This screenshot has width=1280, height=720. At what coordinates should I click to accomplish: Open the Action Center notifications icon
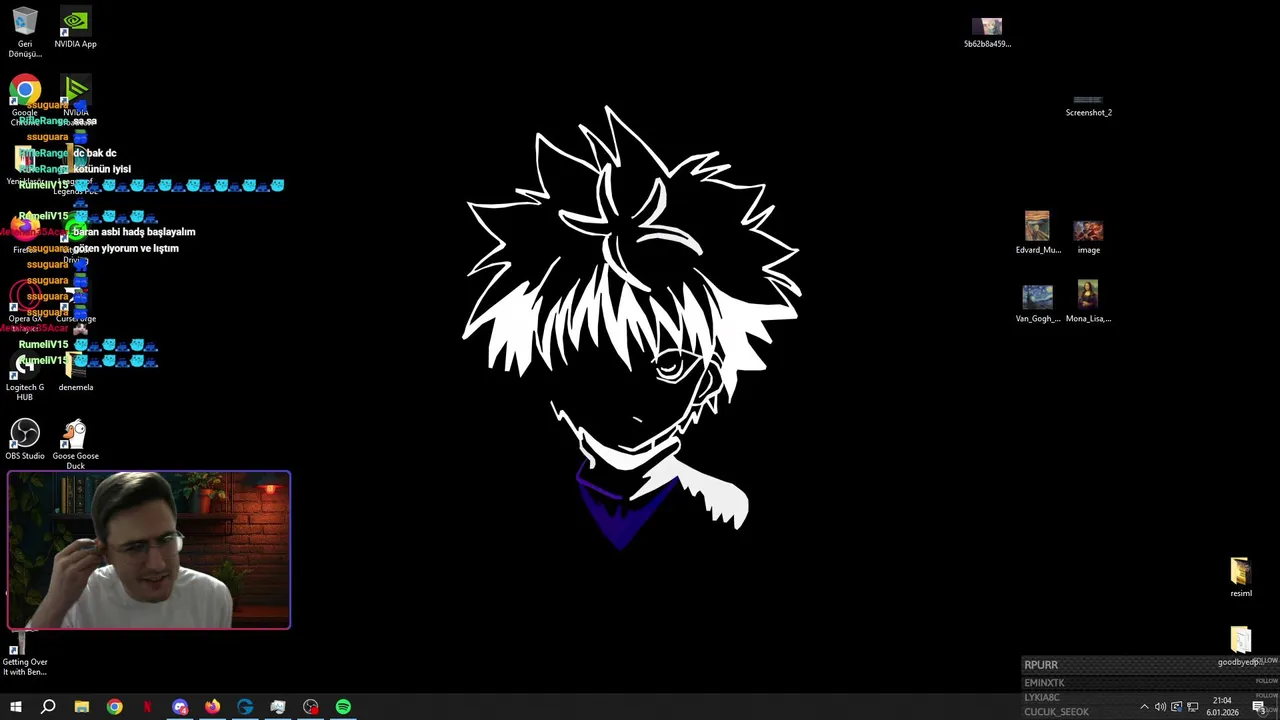coord(1259,707)
